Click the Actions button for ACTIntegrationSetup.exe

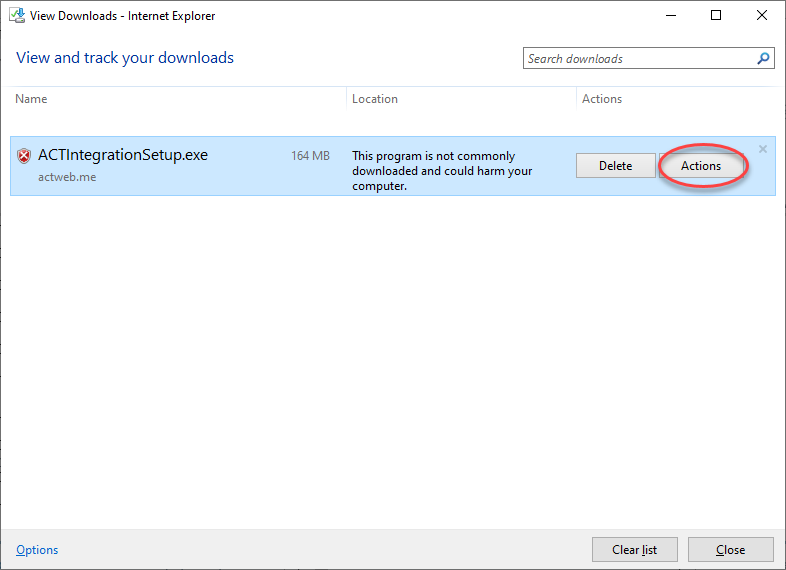[701, 166]
